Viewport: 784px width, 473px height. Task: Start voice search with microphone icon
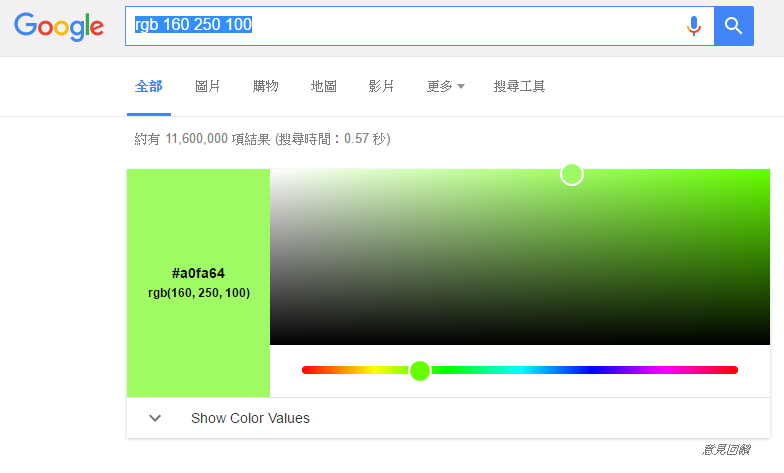tap(694, 26)
